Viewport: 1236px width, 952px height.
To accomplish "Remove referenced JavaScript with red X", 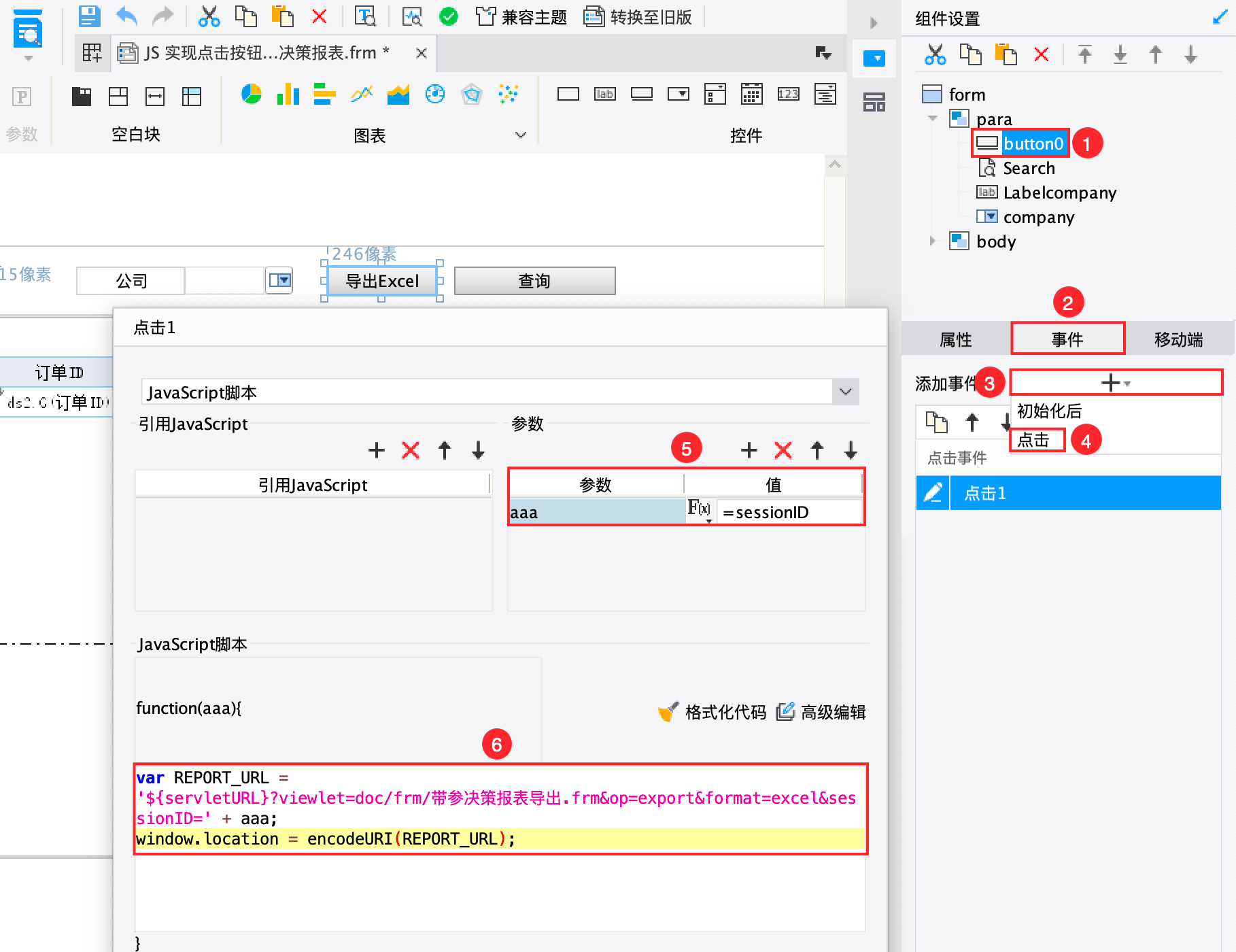I will pos(411,449).
